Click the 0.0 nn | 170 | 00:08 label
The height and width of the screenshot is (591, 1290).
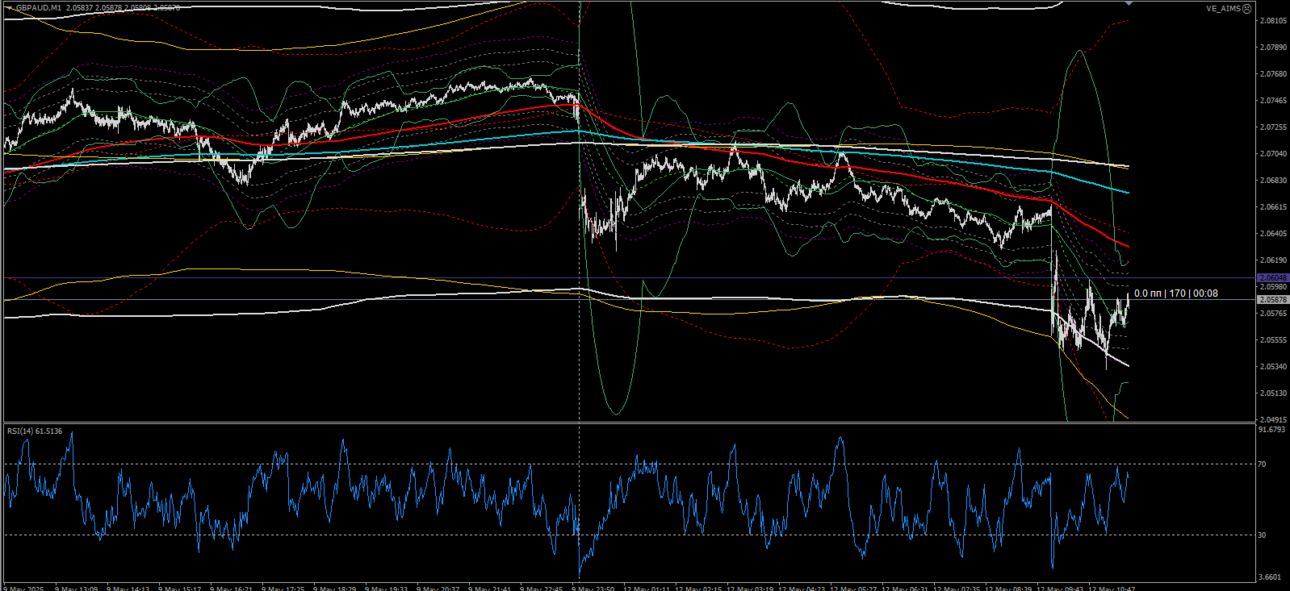click(x=1176, y=293)
